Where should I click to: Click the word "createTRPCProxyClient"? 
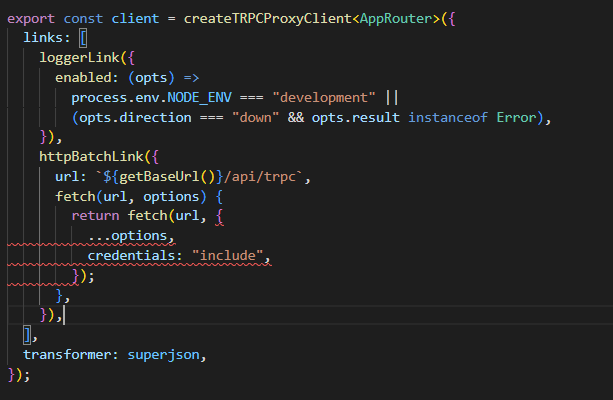(268, 19)
